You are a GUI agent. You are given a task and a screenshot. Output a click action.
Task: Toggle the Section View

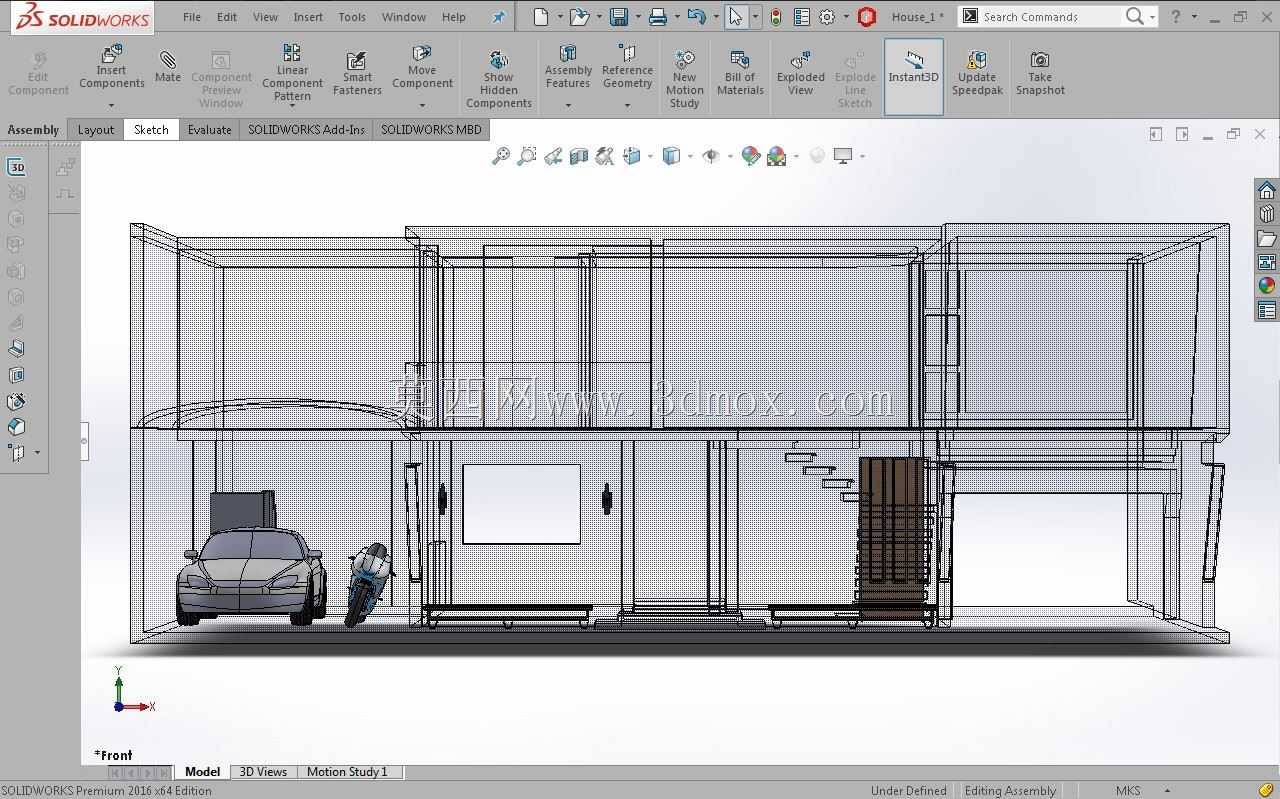(579, 156)
